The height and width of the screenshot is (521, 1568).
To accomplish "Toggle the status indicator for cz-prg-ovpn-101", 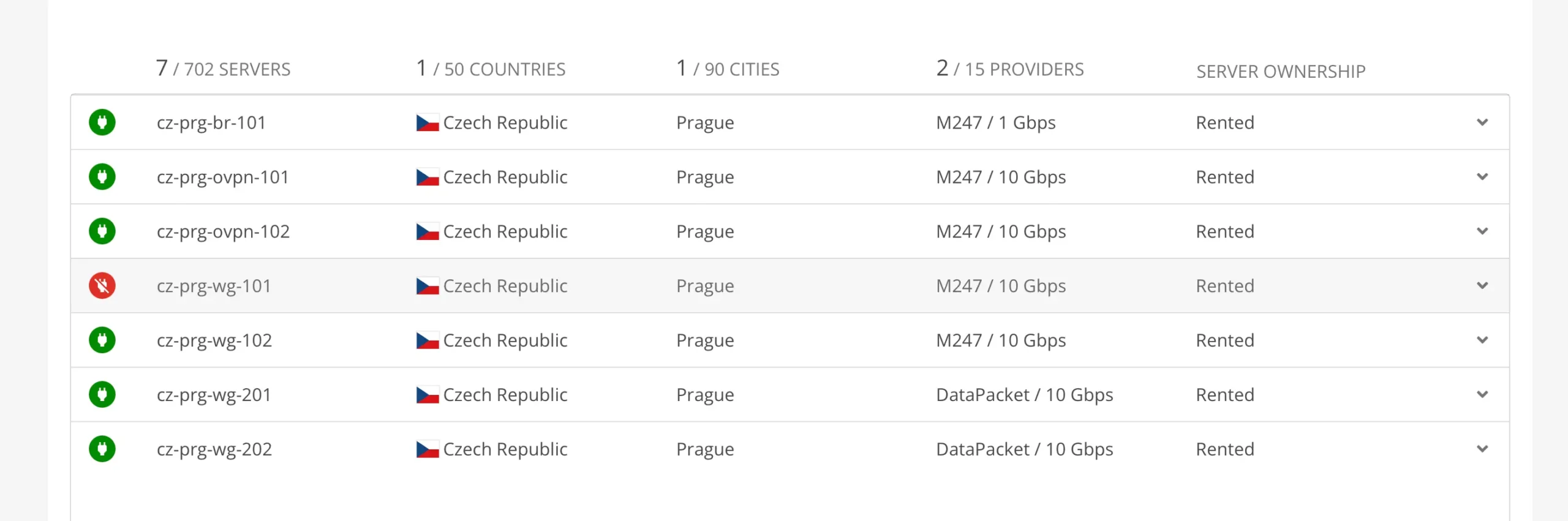I will (102, 176).
